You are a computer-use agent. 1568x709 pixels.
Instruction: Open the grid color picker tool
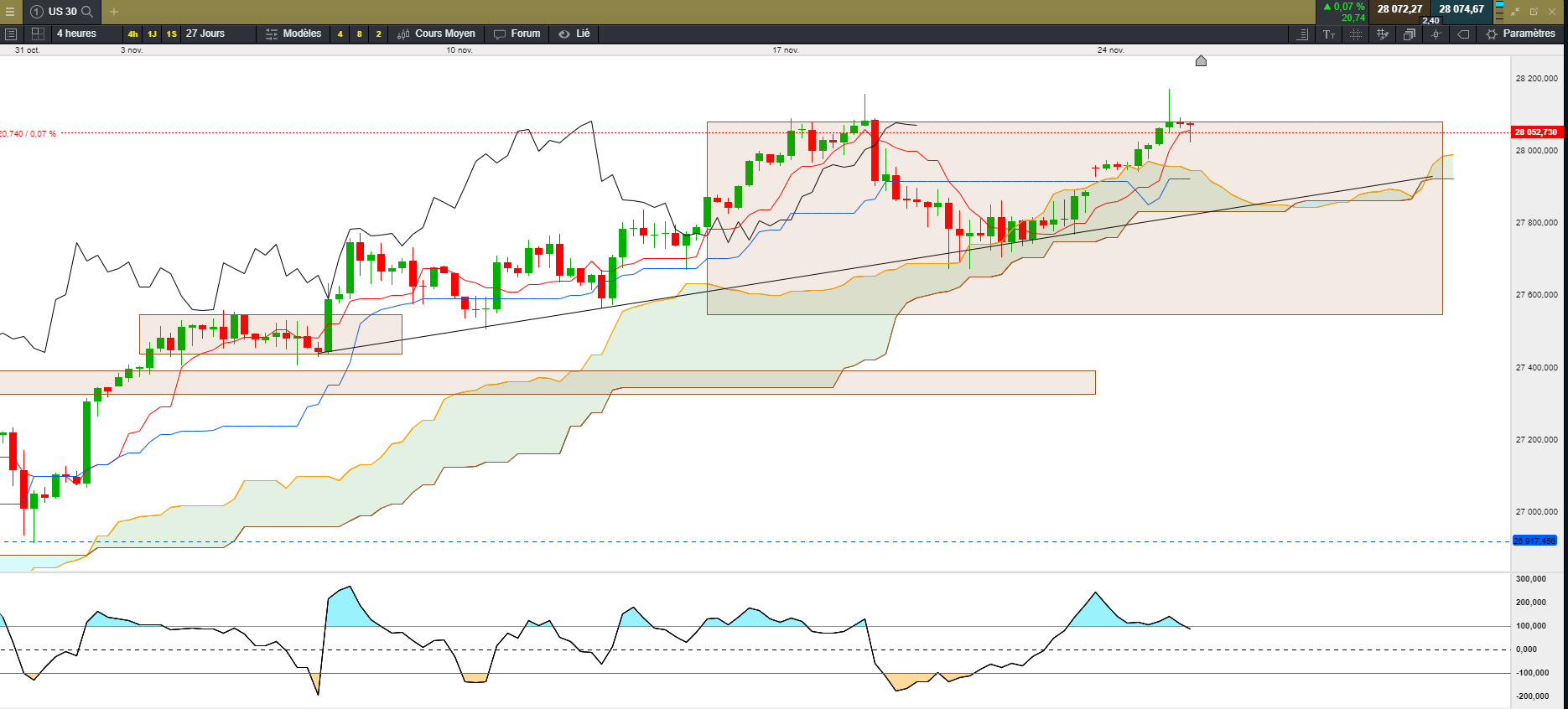[1383, 34]
